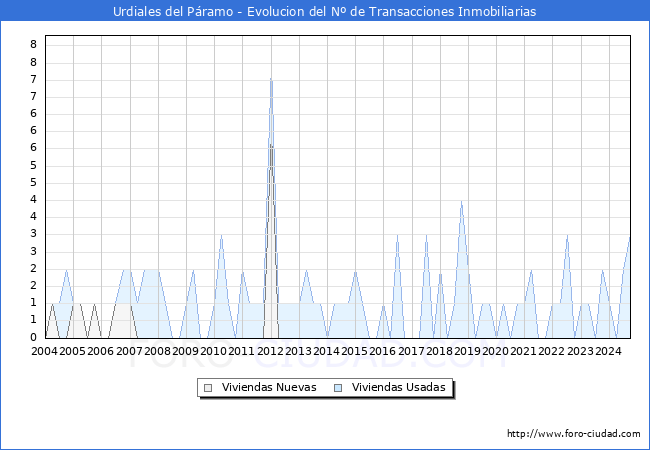
Task: Select the Viviendas Usadas legend swatch
Action: pos(338,388)
